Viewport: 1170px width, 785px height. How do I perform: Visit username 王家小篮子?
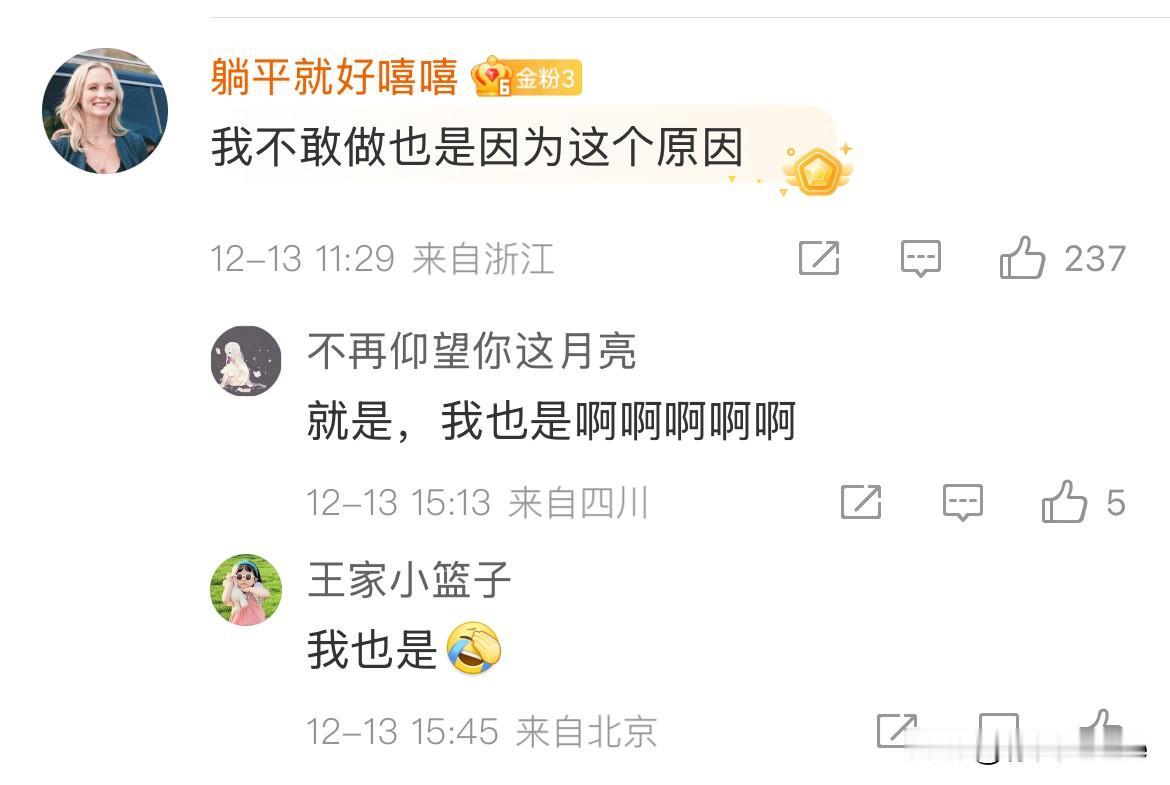(409, 580)
